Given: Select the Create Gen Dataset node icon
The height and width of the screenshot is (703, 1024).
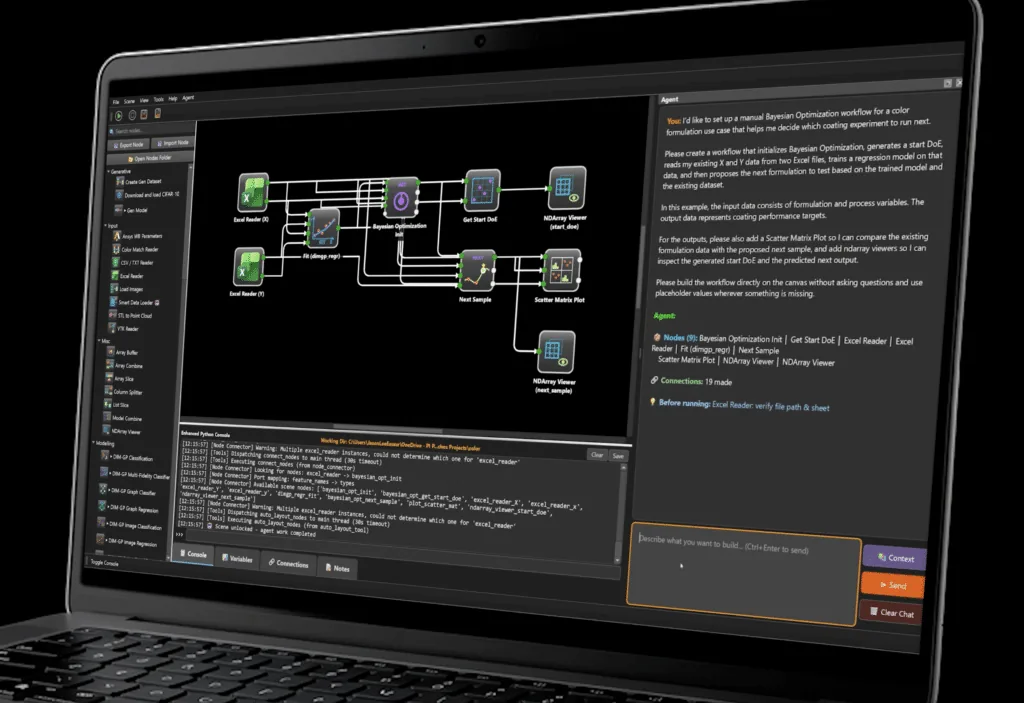Looking at the screenshot, I should point(120,182).
